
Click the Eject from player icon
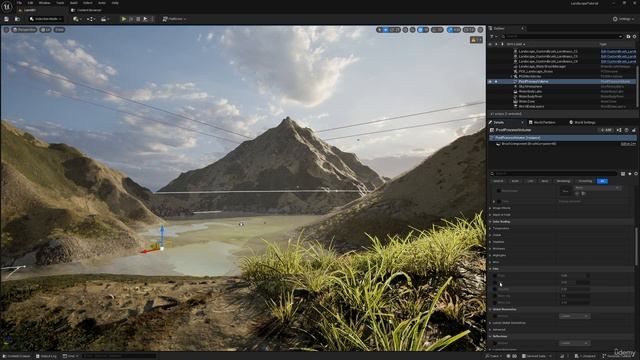point(145,19)
